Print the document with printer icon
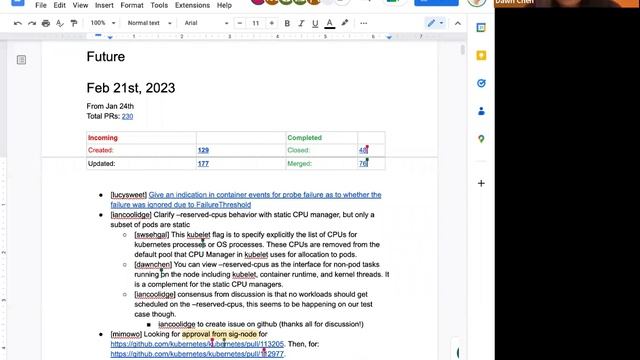 pos(46,23)
